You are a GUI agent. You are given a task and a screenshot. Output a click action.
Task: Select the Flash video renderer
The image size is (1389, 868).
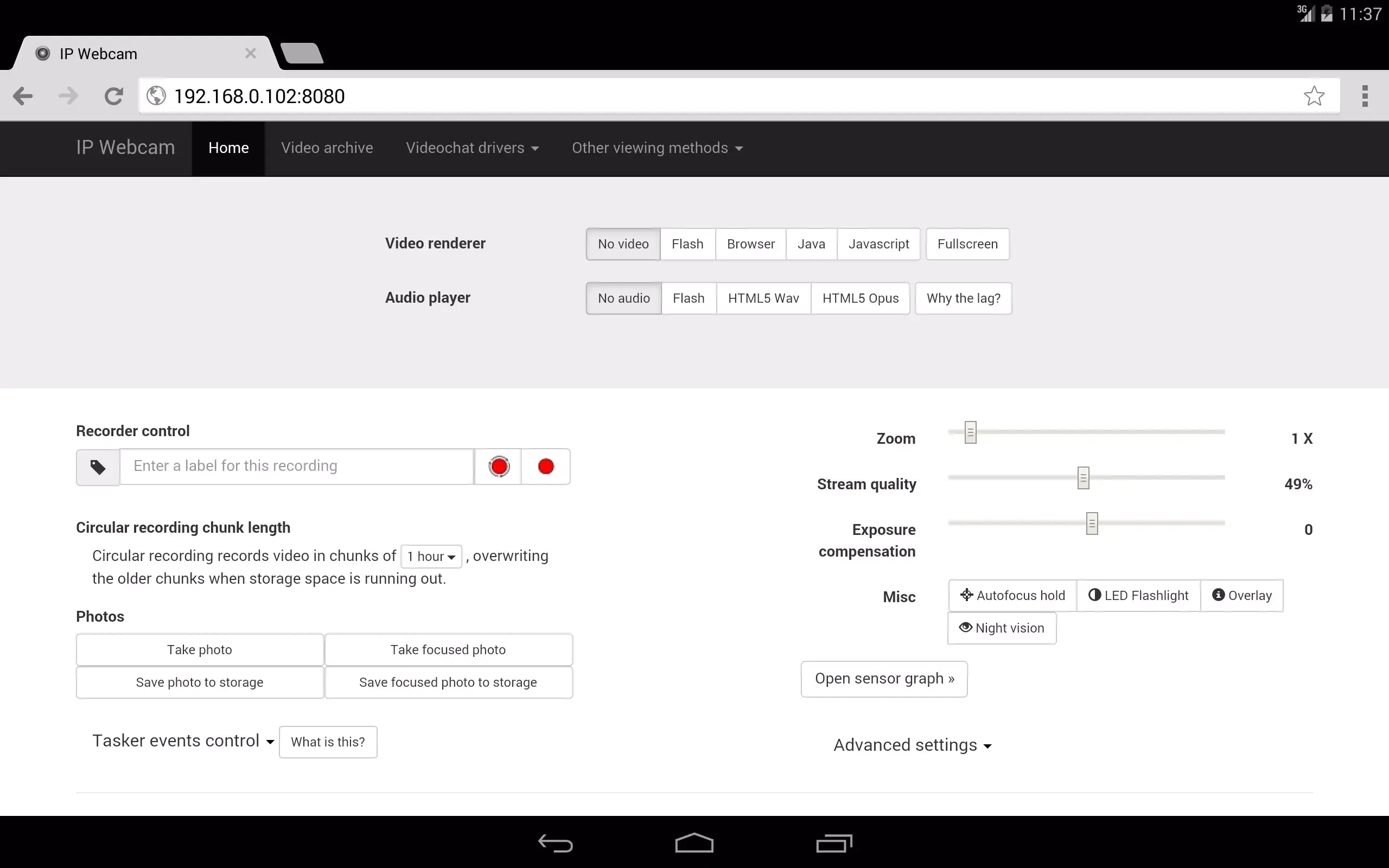pos(687,244)
